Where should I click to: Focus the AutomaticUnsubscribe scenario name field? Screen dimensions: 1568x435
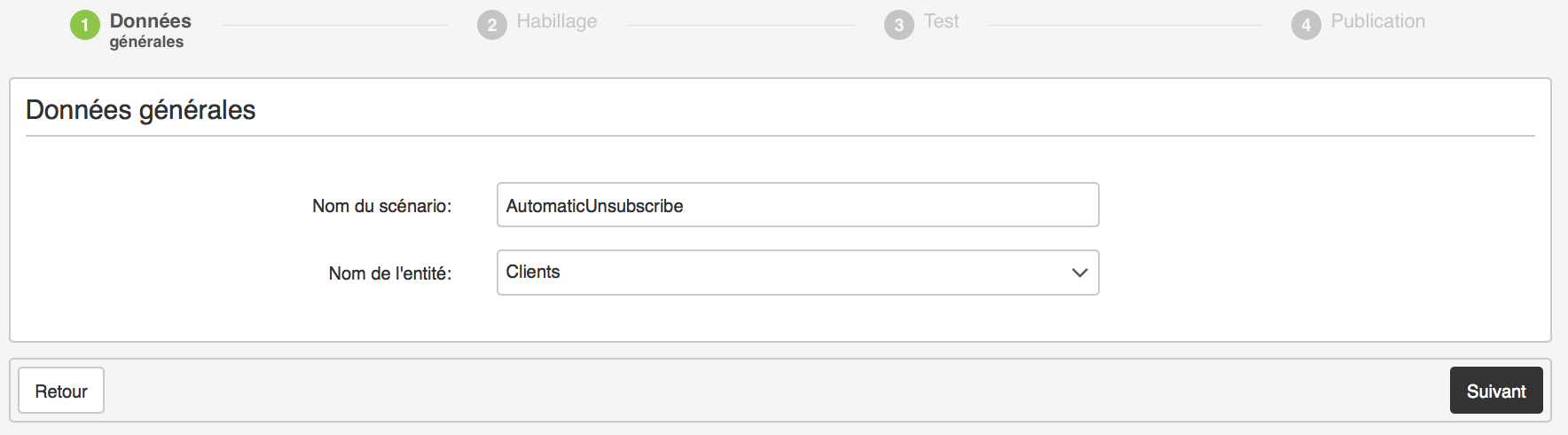[796, 205]
